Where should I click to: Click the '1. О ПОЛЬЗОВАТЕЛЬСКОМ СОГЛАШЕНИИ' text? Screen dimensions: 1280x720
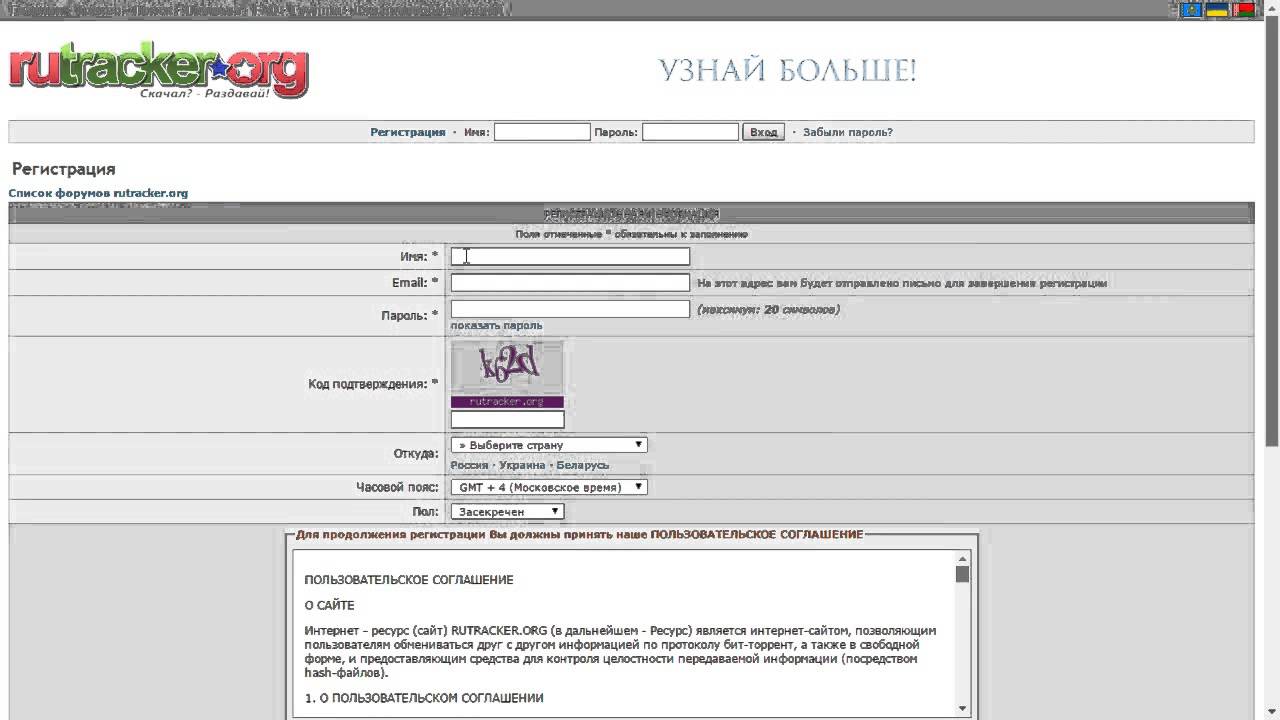(424, 698)
